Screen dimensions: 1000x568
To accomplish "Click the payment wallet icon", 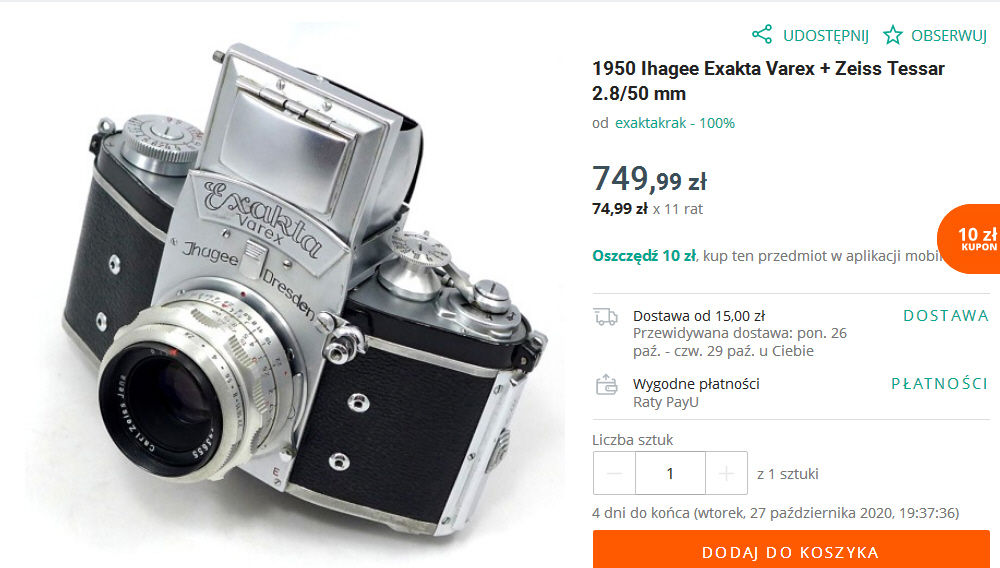I will click(x=607, y=385).
